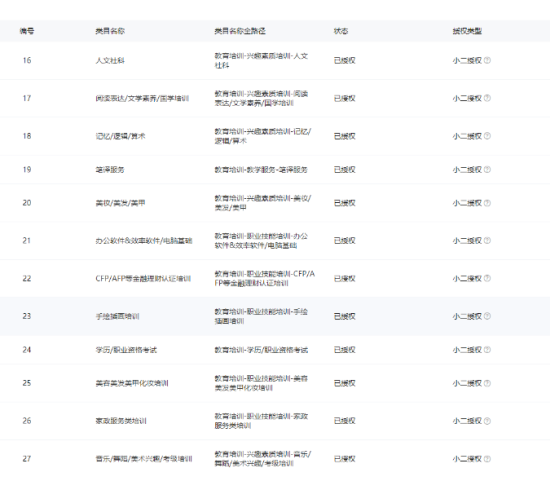Click help icon beside row 16 小二授权
This screenshot has height=490, width=550.
[x=487, y=60]
